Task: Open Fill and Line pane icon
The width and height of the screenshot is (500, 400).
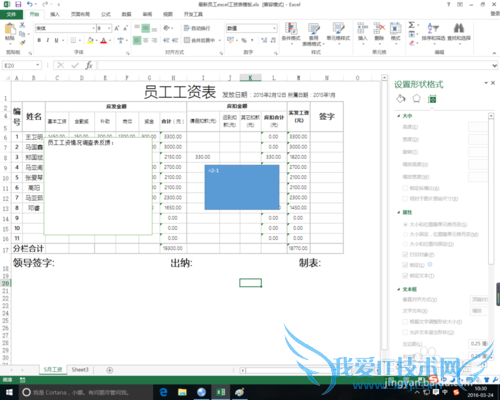Action: tap(401, 99)
